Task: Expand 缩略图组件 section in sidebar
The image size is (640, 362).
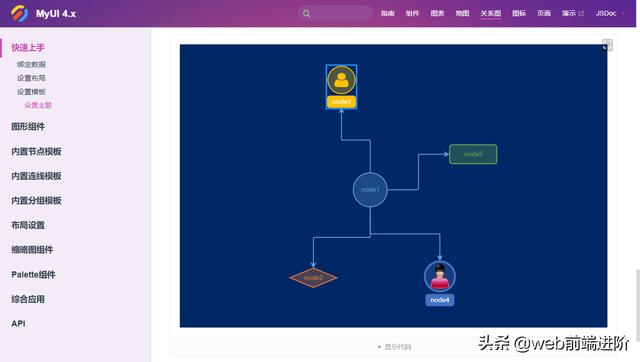Action: [x=32, y=250]
